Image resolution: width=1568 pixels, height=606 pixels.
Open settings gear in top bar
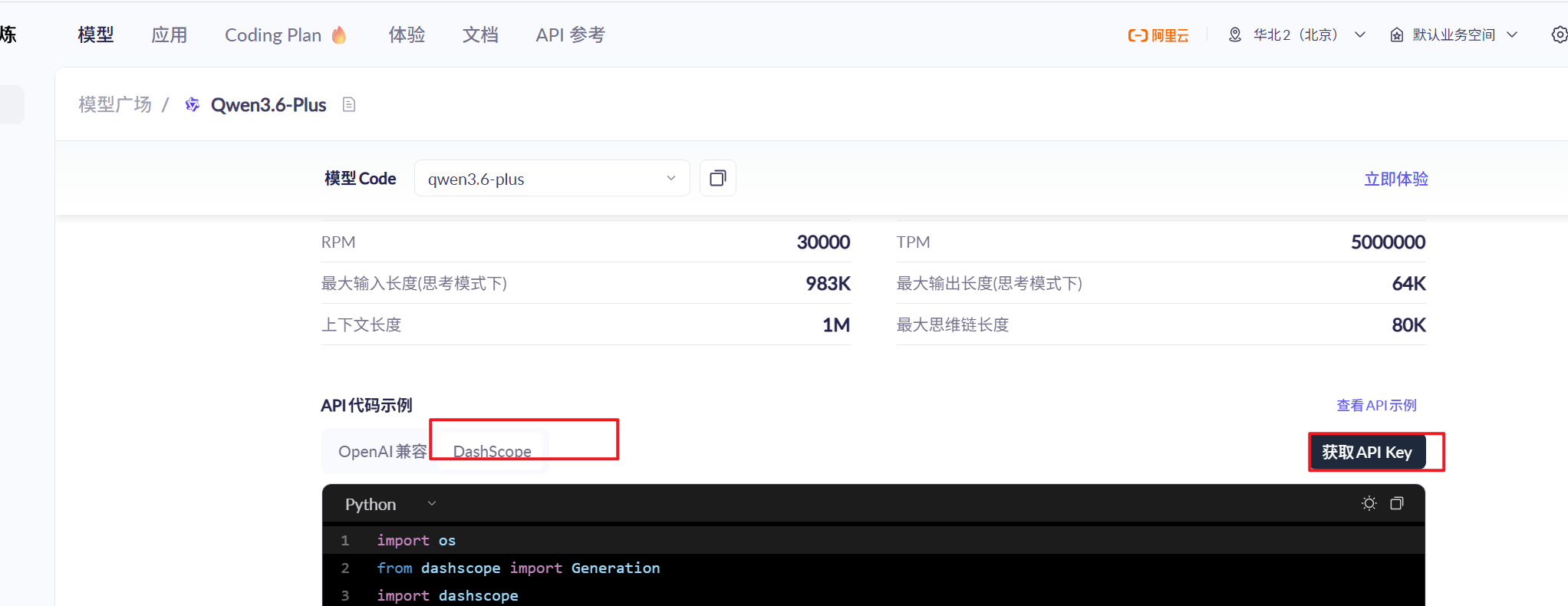pos(1559,35)
